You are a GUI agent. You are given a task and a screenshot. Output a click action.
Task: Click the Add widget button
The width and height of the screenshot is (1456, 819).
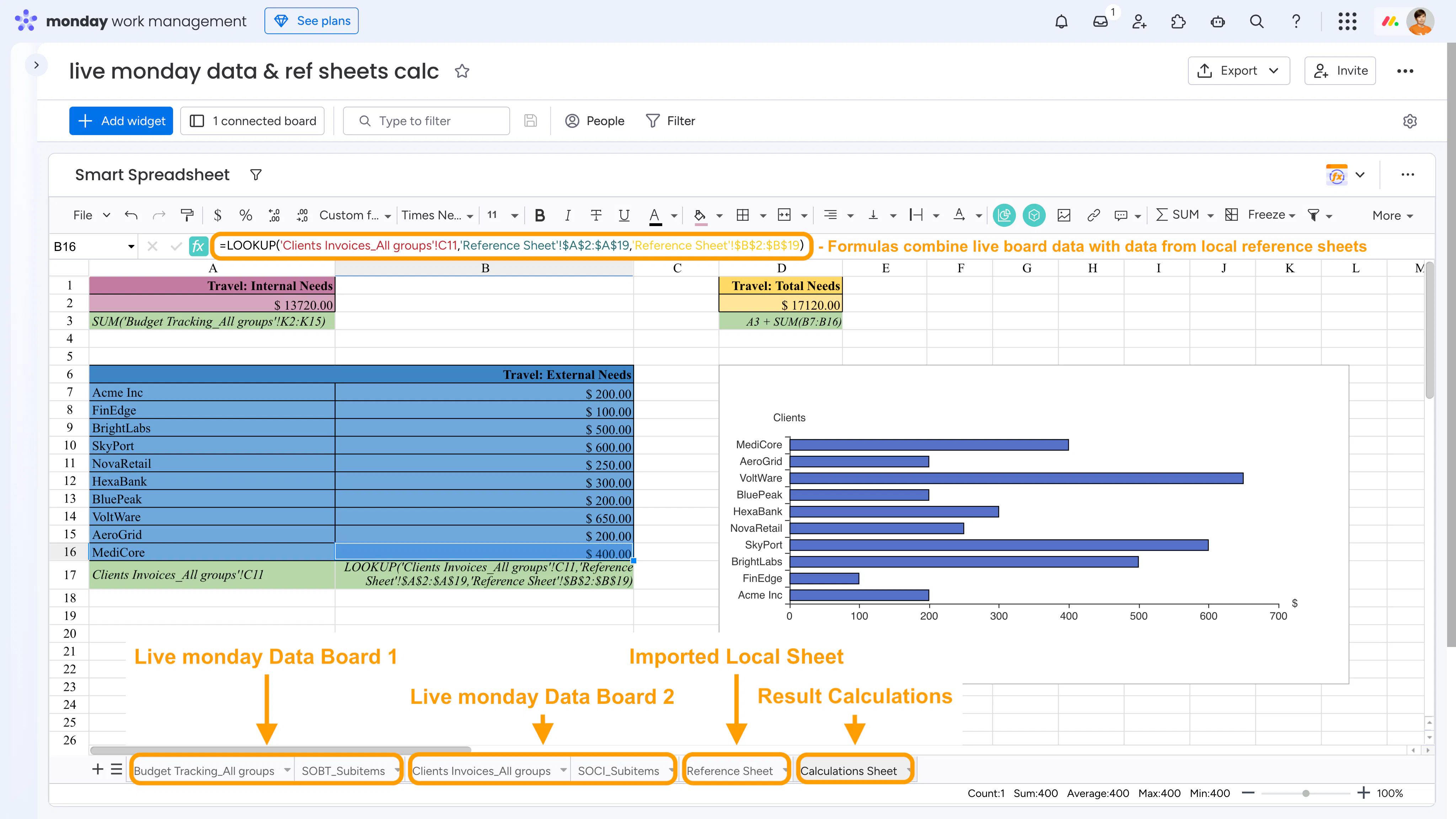[x=121, y=121]
